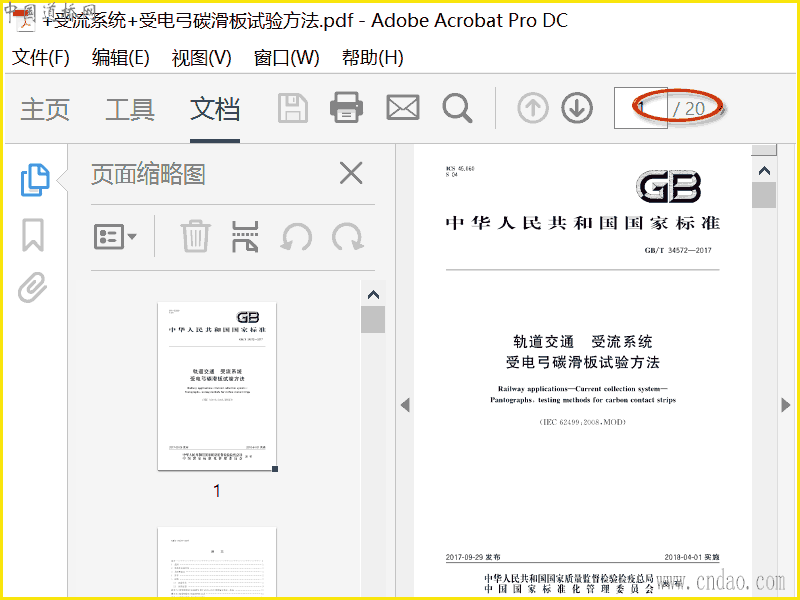Open the page thumbnails sidebar icon

tap(35, 180)
